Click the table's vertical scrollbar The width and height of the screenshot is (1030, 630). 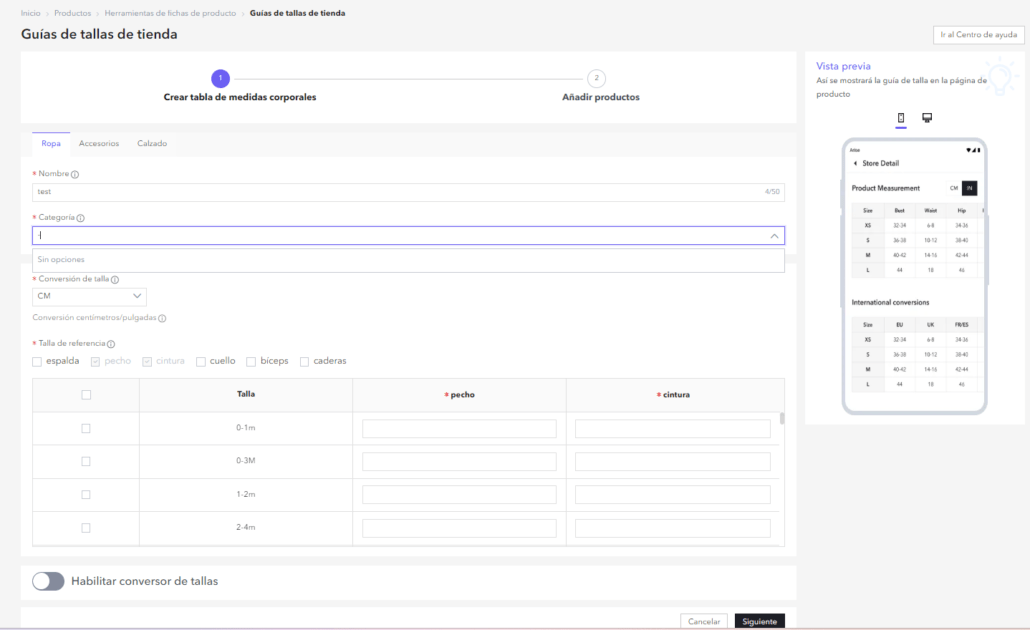781,419
